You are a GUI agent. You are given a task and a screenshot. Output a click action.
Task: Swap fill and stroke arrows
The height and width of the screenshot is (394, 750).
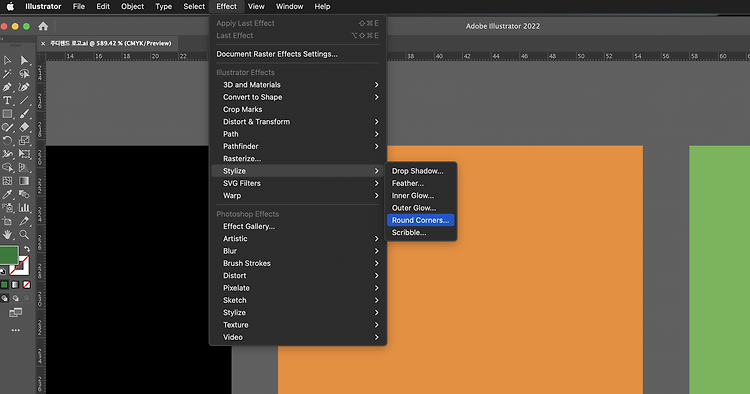27,249
